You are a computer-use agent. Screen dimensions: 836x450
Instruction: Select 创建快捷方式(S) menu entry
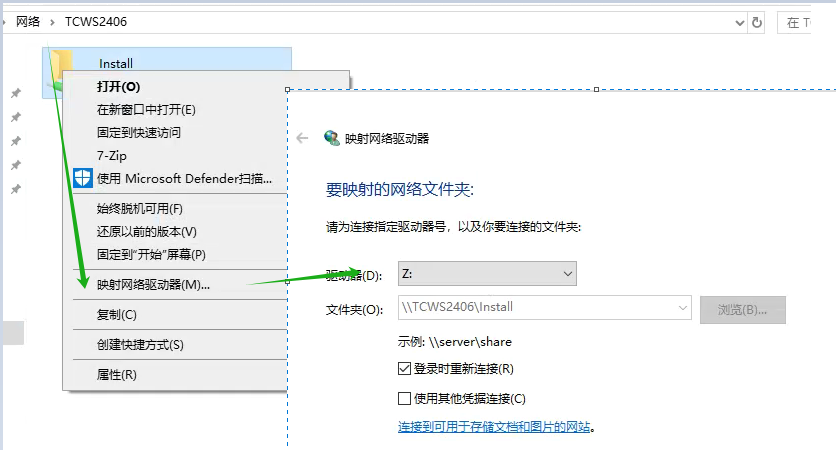[x=140, y=344]
